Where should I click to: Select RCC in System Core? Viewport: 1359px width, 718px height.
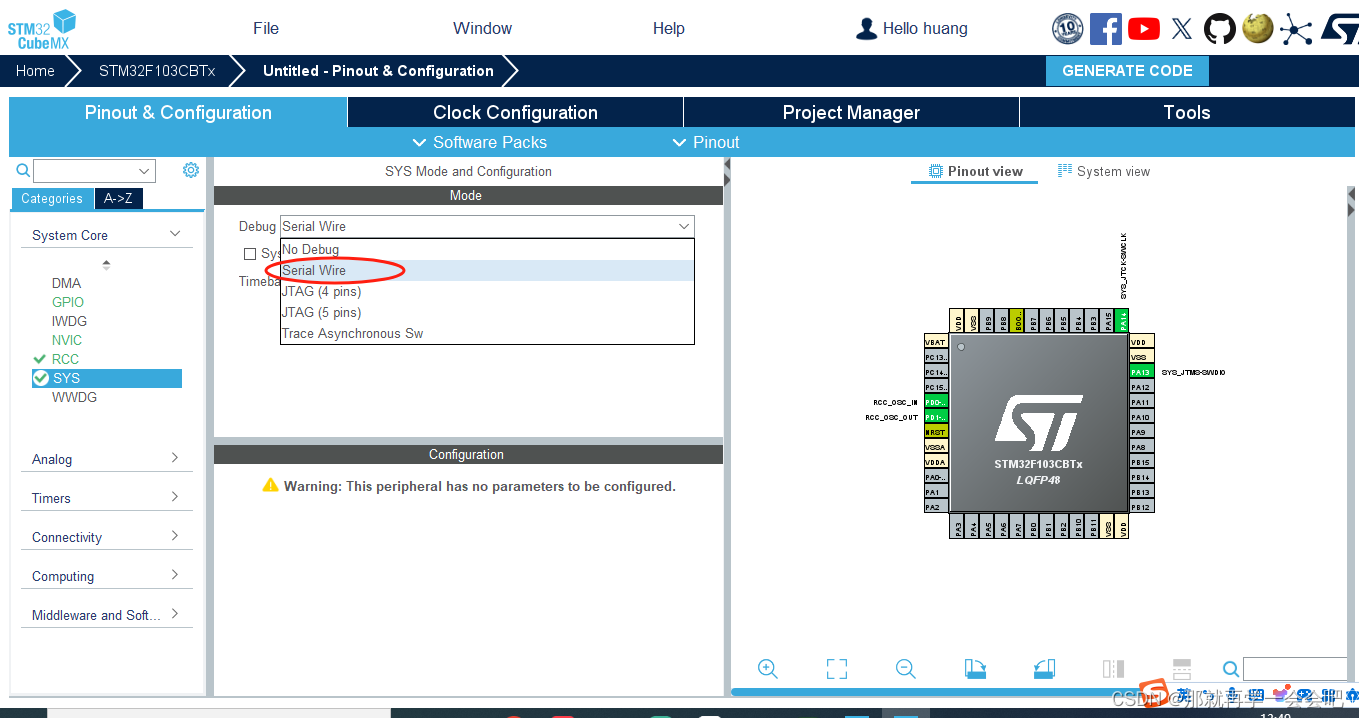[65, 359]
